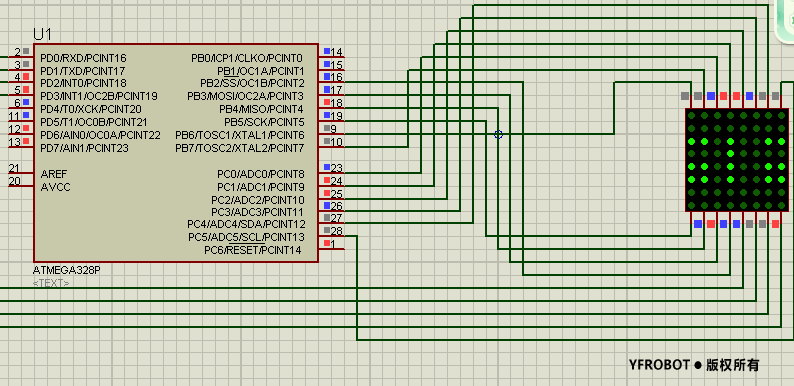Click pin label PB3/MOSI/OC2A/PCINT3
This screenshot has height=386, width=794.
pos(246,96)
